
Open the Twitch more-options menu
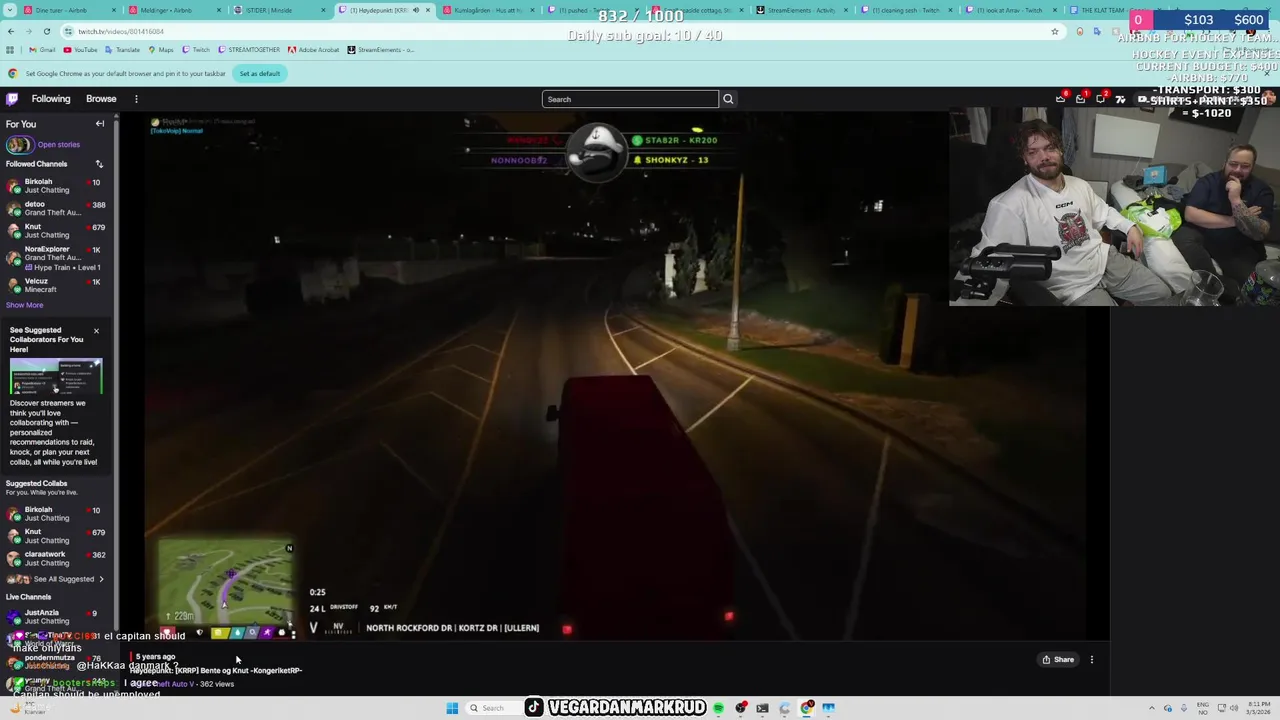click(x=136, y=99)
